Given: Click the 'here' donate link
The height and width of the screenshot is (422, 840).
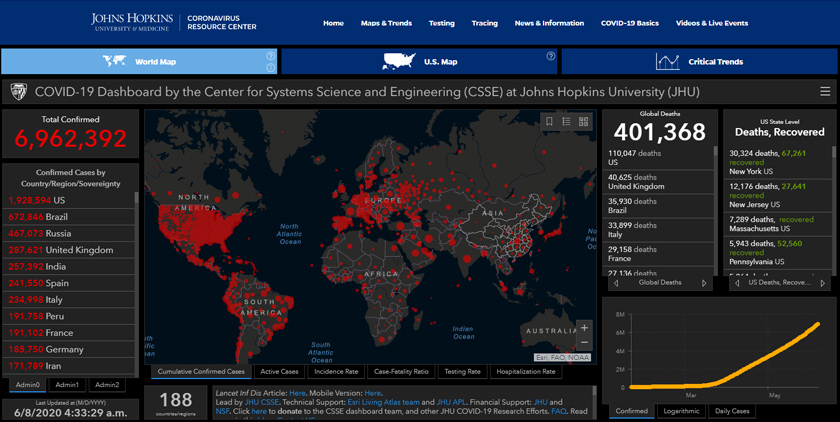Looking at the screenshot, I should coord(259,411).
